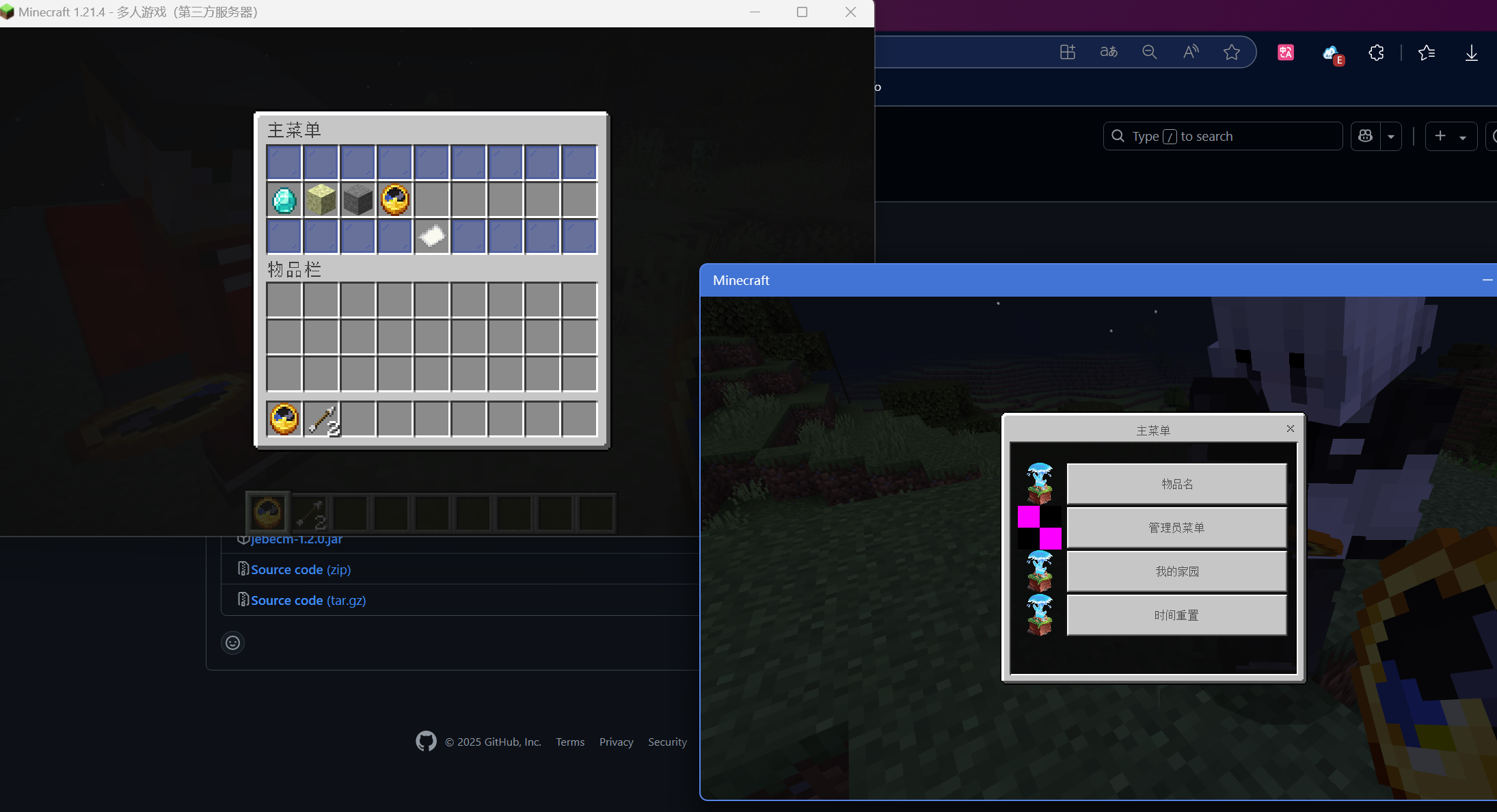Viewport: 1497px width, 812px height.
Task: Click the paper item in bottom chest row
Action: coord(432,236)
